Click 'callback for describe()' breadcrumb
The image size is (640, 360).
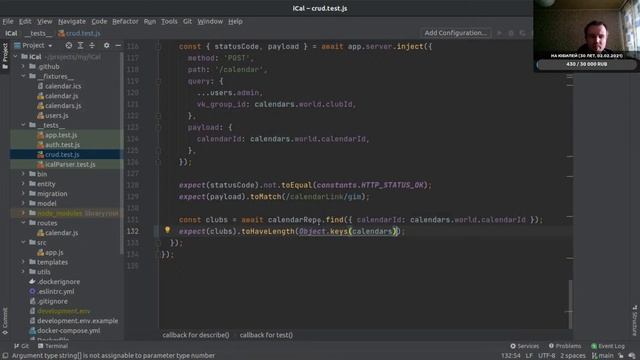(196, 335)
